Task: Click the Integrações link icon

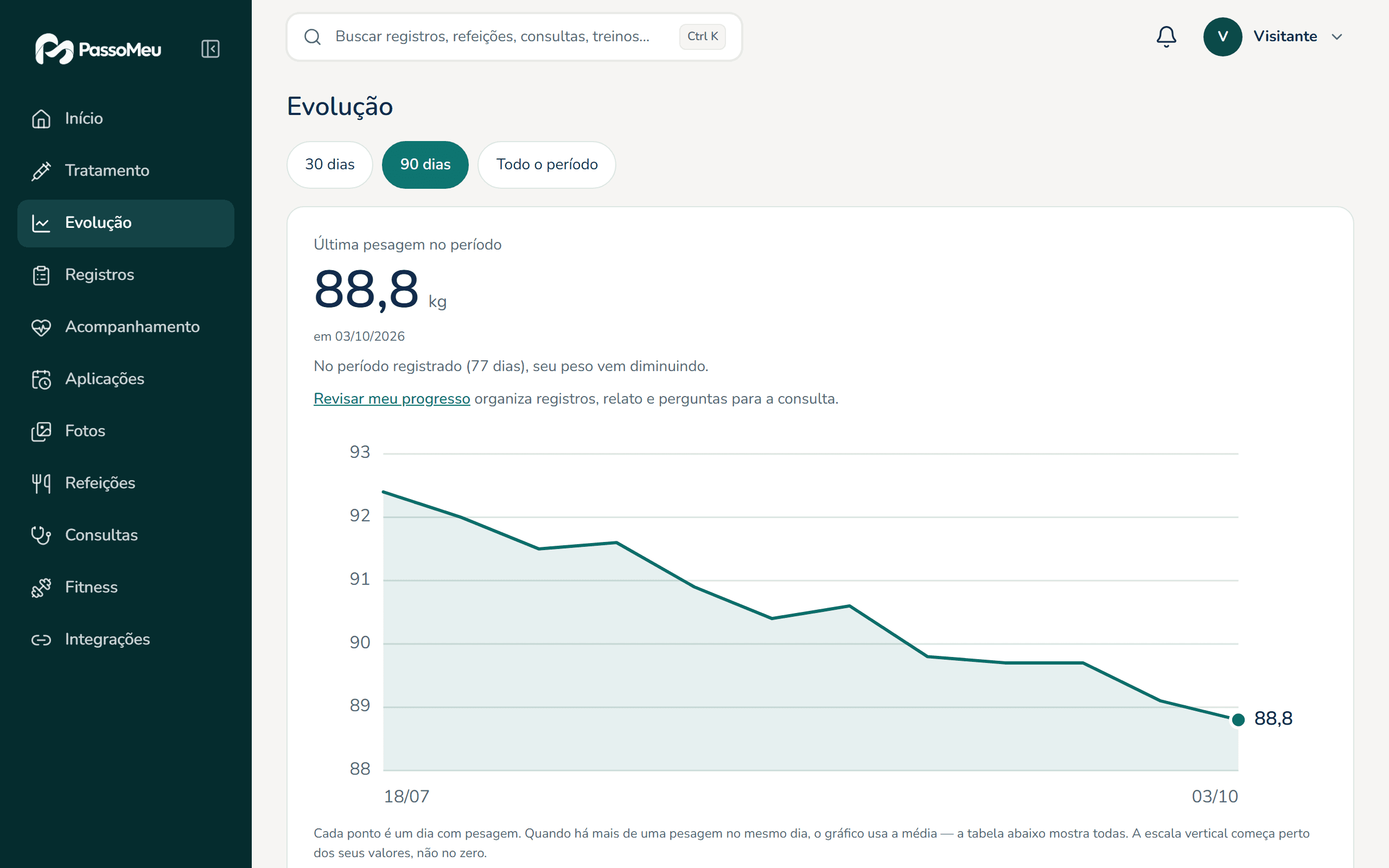Action: click(x=41, y=640)
